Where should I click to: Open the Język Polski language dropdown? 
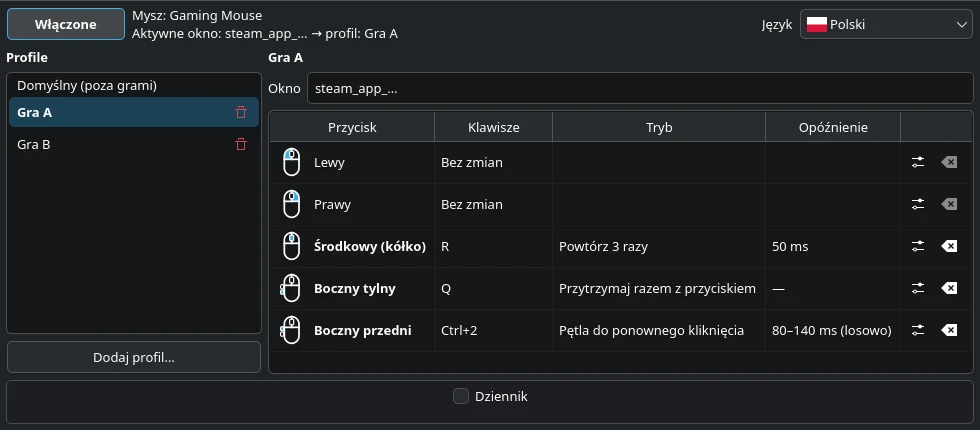[x=886, y=25]
